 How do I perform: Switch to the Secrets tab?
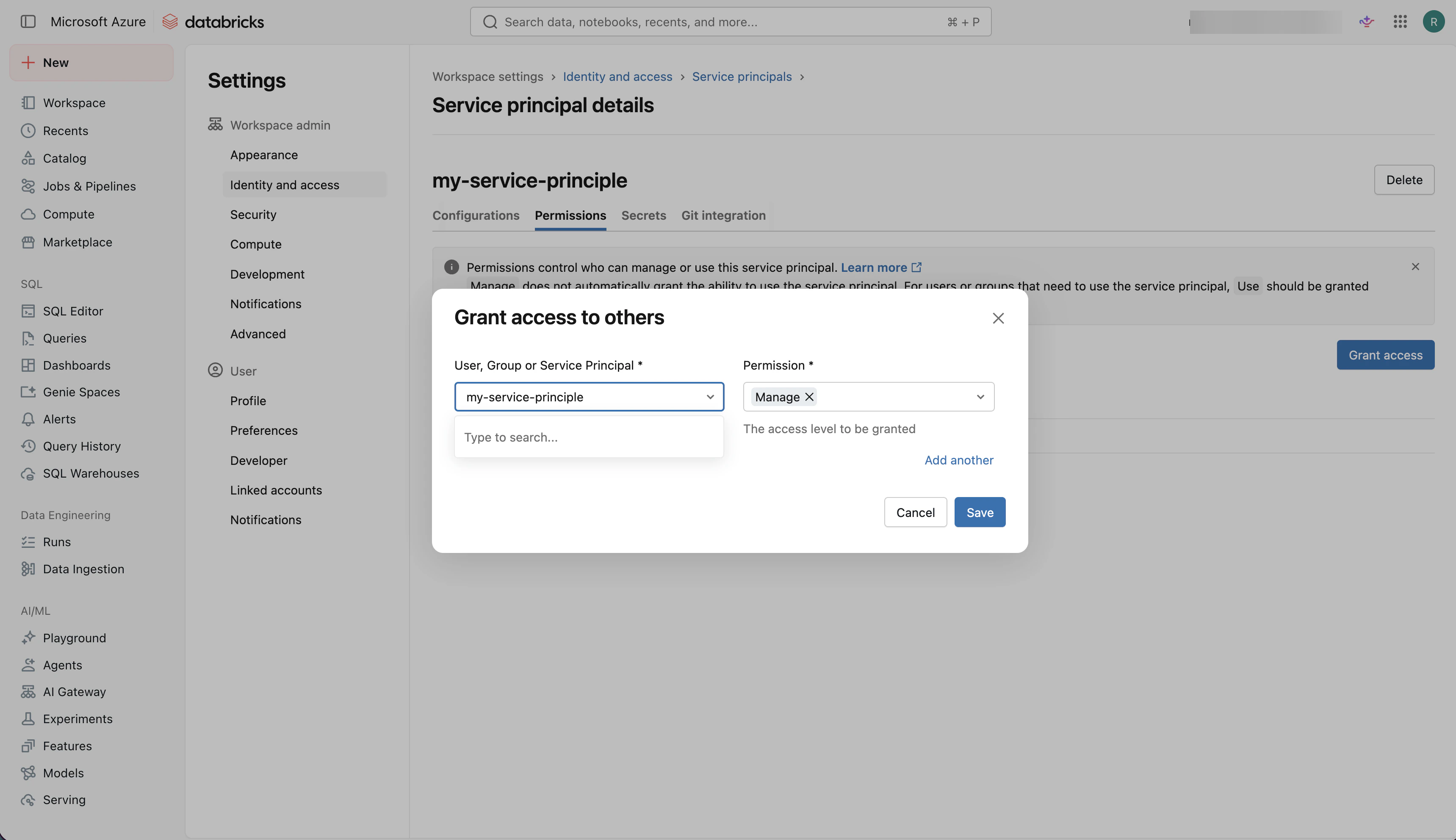click(x=643, y=215)
